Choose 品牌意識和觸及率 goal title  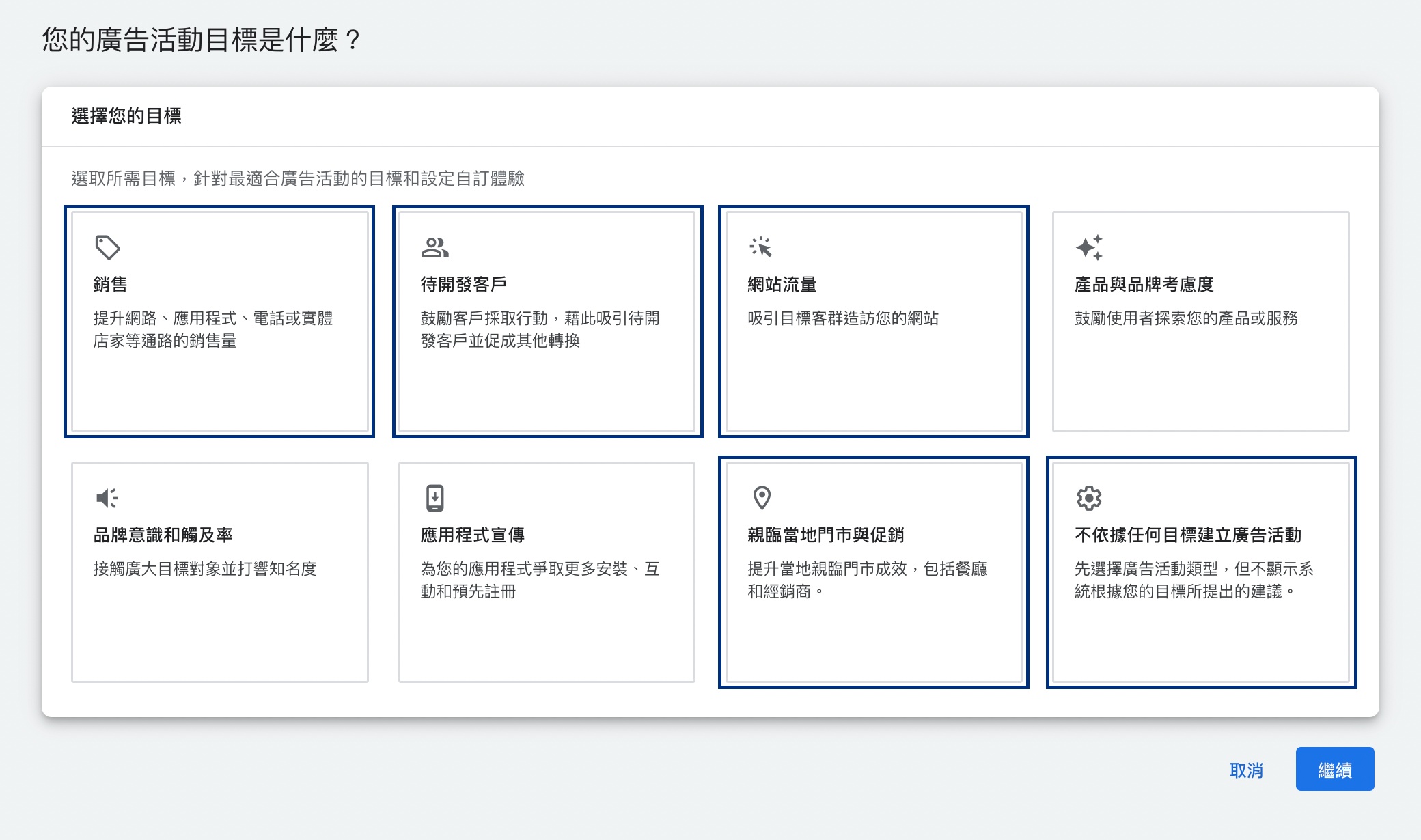163,535
